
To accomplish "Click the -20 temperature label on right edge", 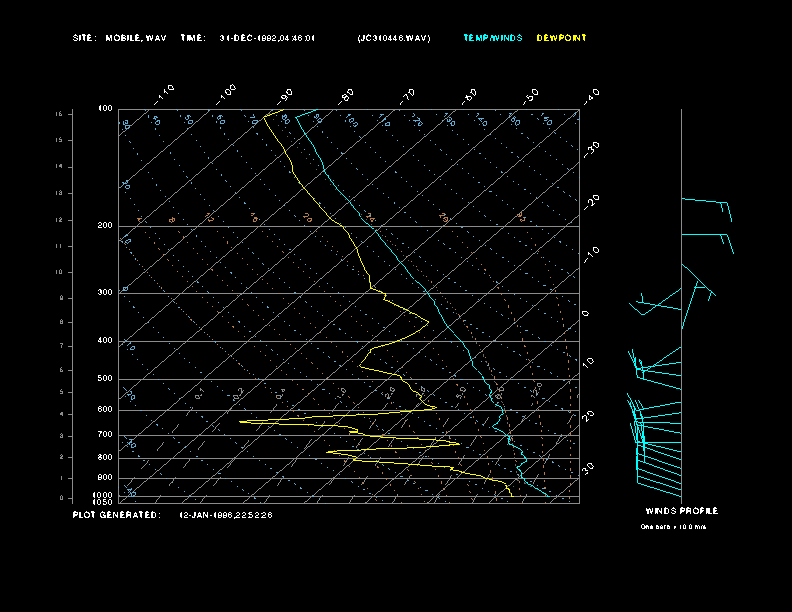I will click(x=592, y=201).
